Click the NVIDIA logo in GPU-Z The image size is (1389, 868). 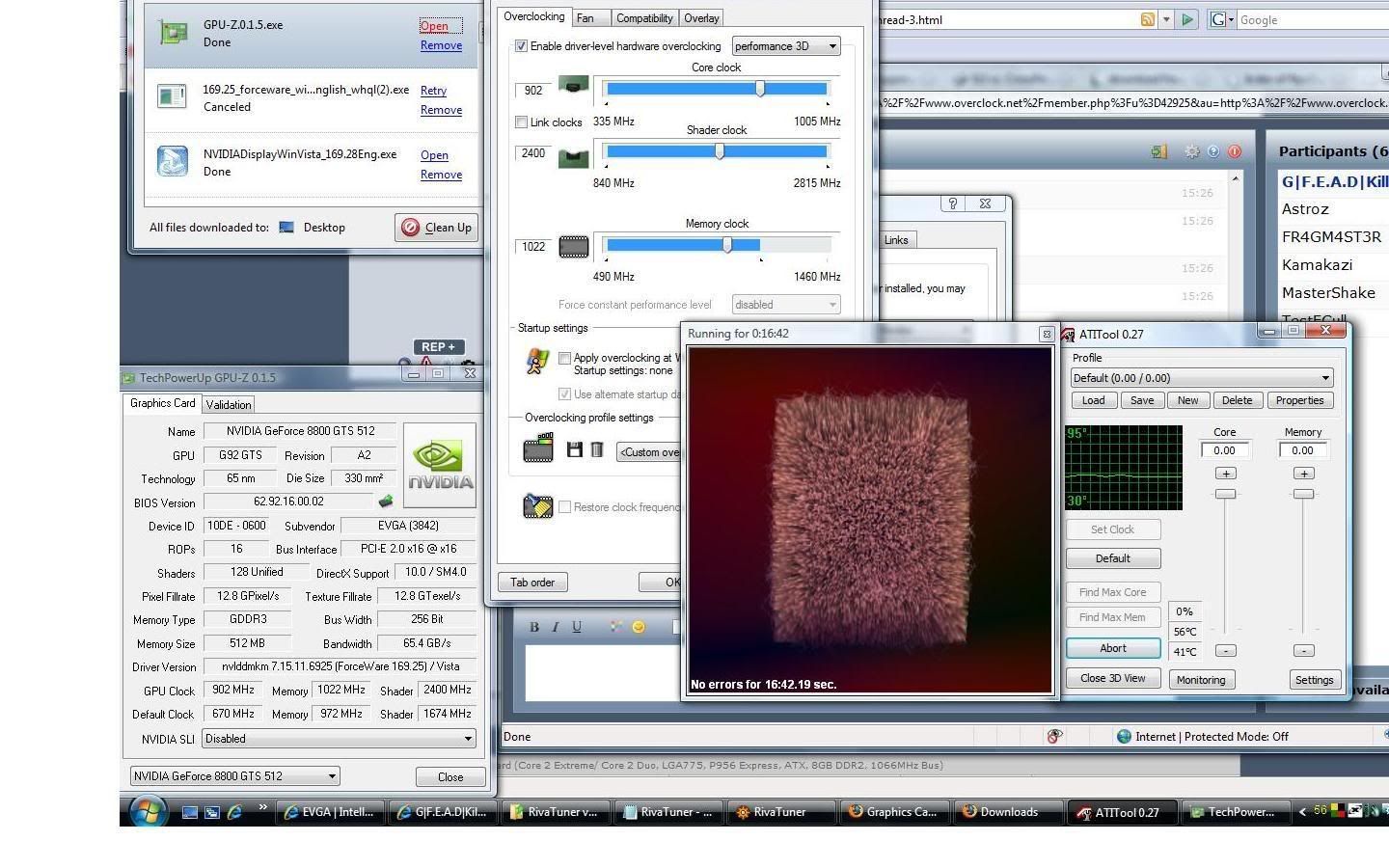[440, 465]
